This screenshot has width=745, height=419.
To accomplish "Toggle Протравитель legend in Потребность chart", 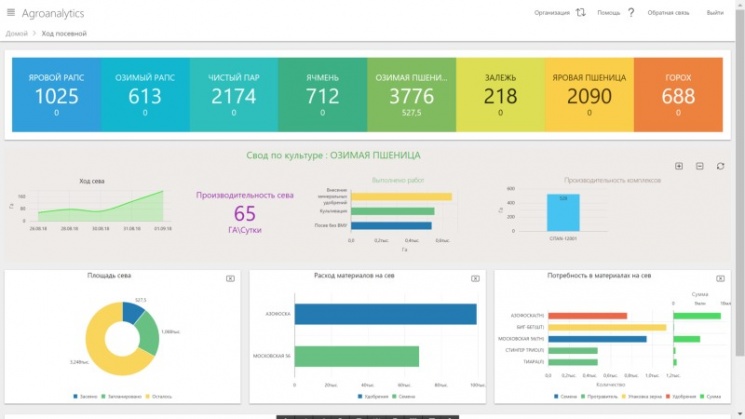I will pos(599,396).
